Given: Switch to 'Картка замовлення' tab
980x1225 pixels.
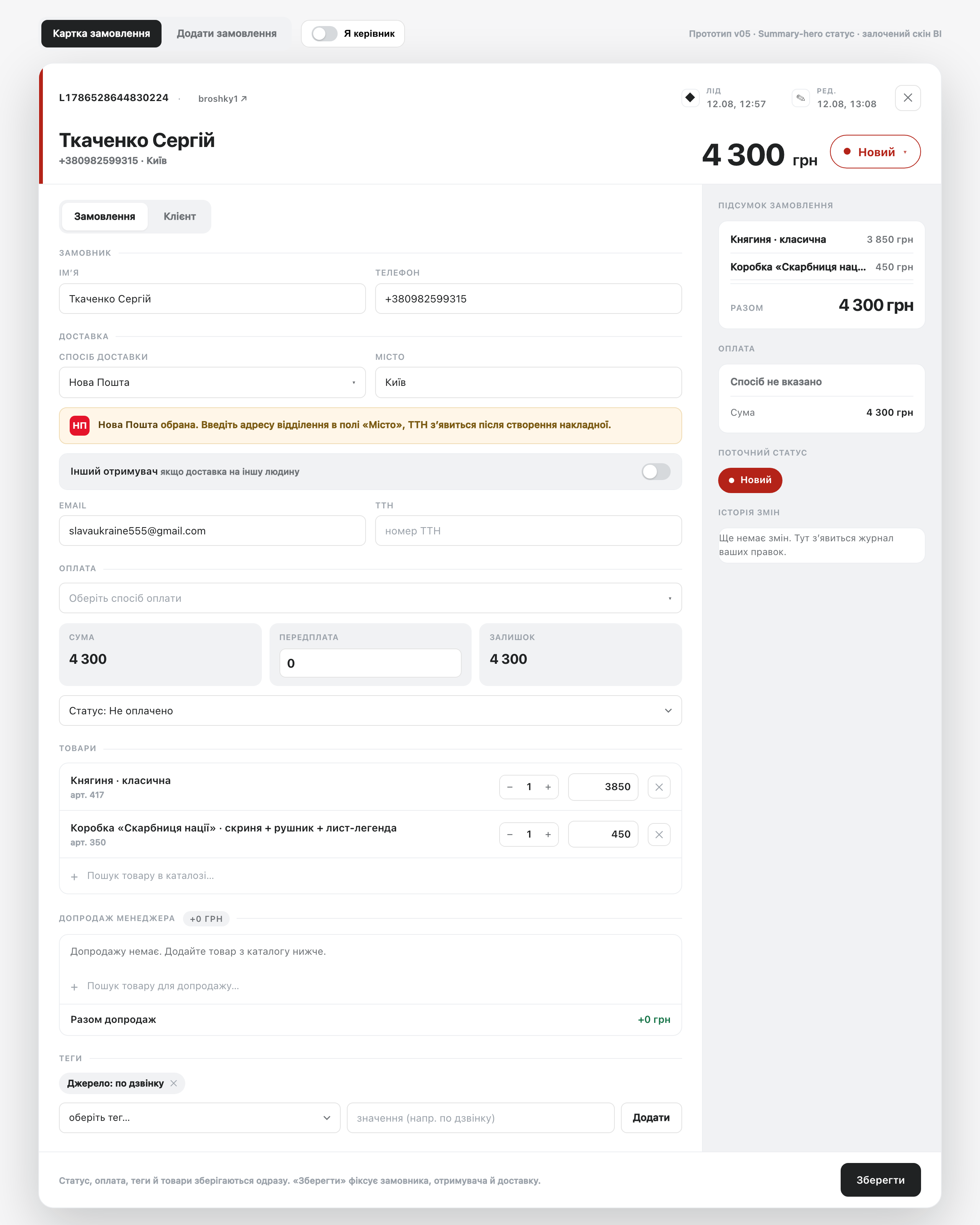Looking at the screenshot, I should (x=102, y=34).
